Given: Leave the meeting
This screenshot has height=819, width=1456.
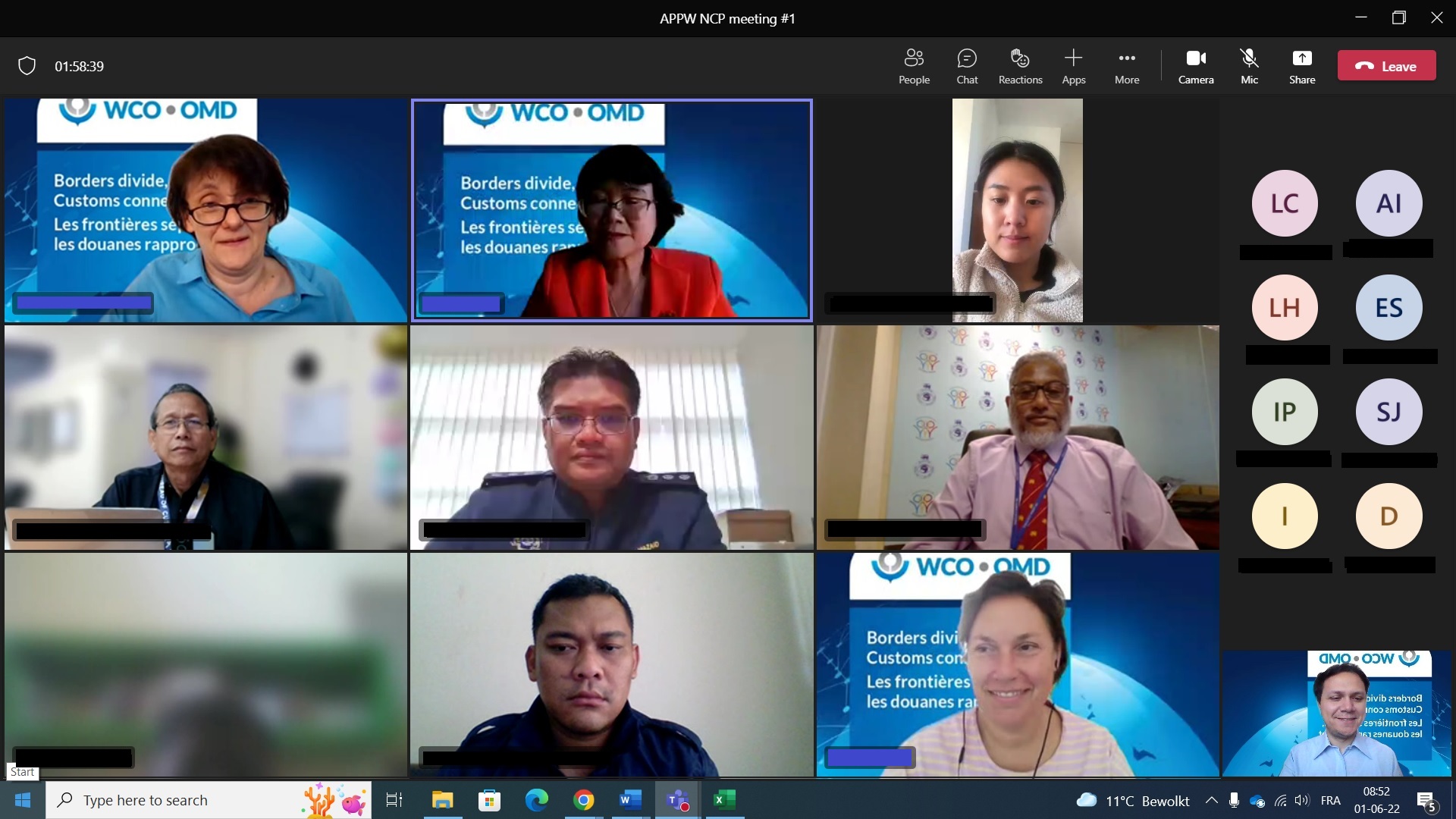Looking at the screenshot, I should point(1386,66).
